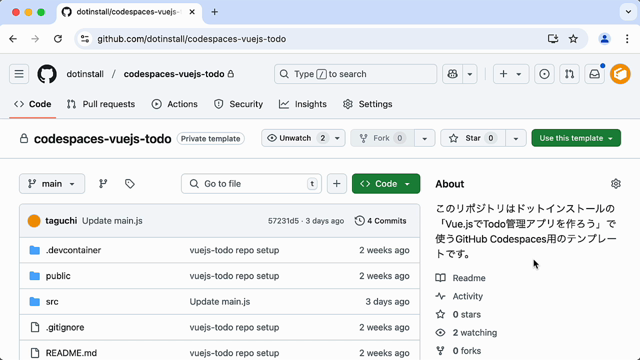640x360 pixels.
Task: View the 0 forks link
Action: [x=458, y=351]
